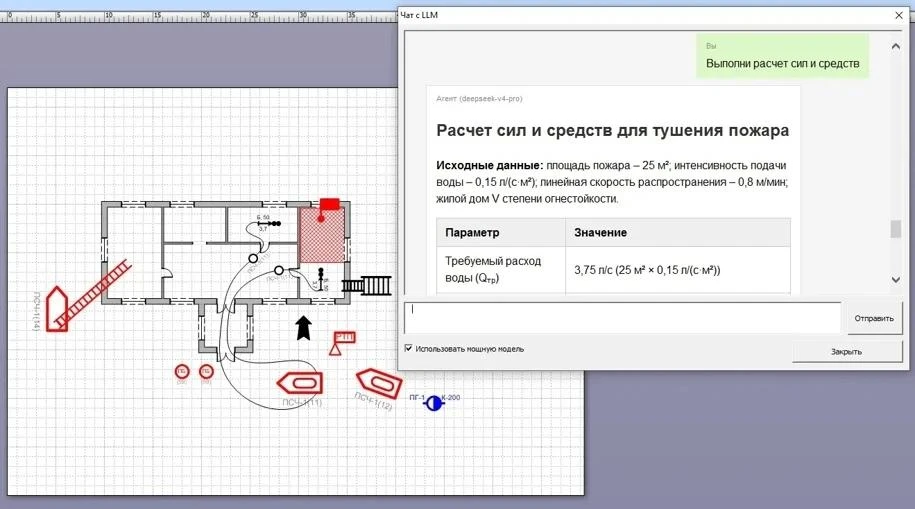This screenshot has height=509, width=915.
Task: Click the blue fire hydrant ПГ-1 symbol
Action: pos(433,403)
